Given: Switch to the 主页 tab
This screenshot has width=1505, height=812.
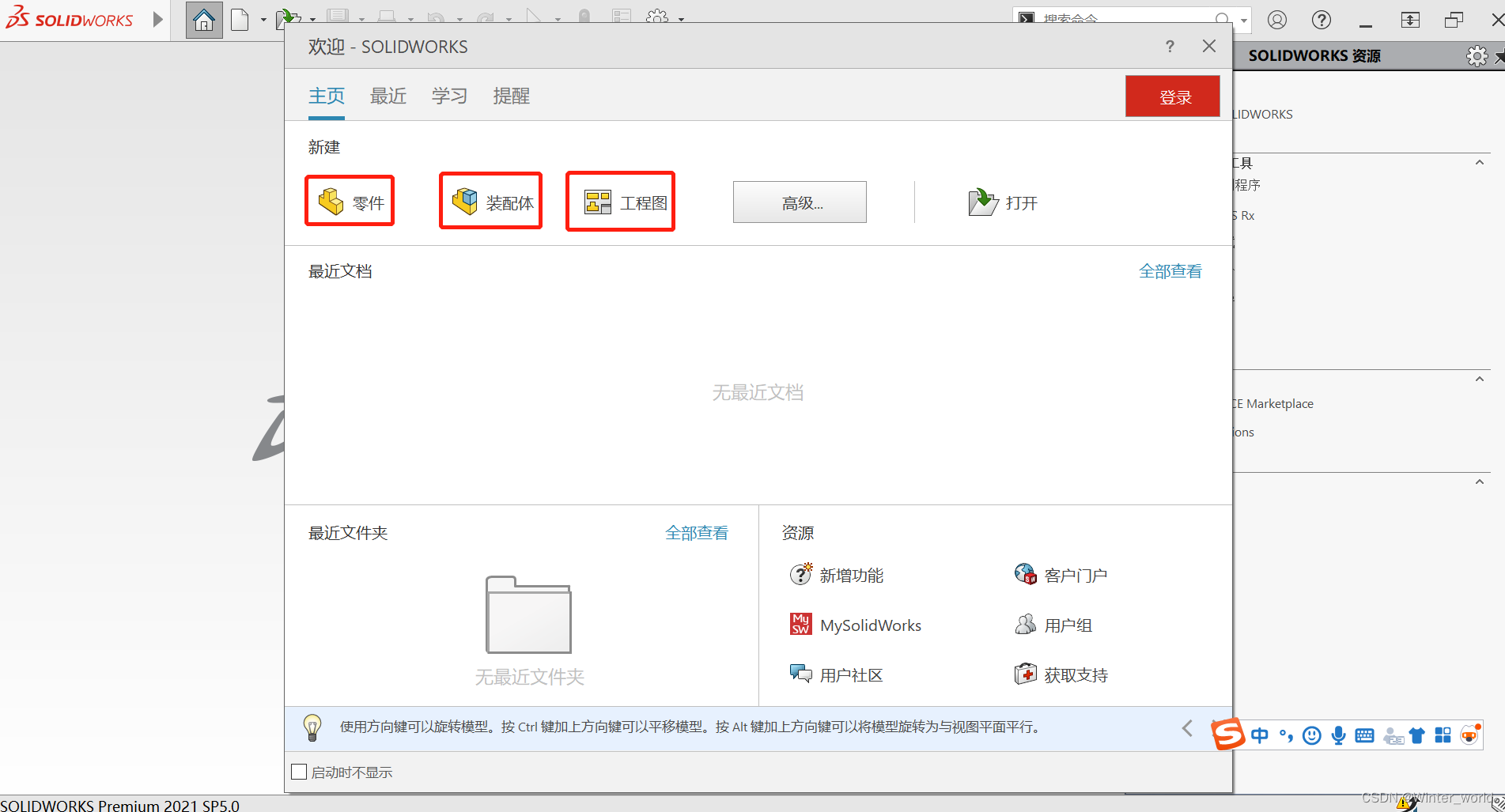Looking at the screenshot, I should coord(327,96).
